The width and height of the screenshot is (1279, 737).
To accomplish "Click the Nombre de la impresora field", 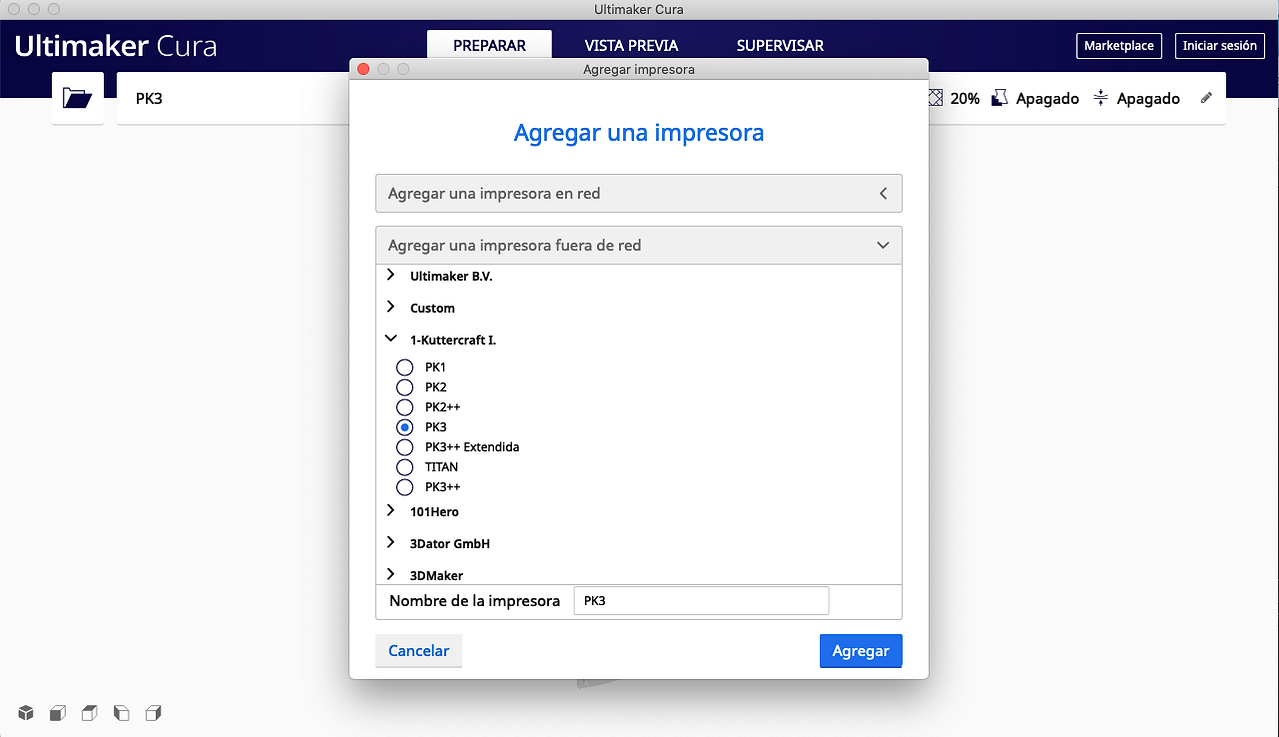I will tap(701, 601).
